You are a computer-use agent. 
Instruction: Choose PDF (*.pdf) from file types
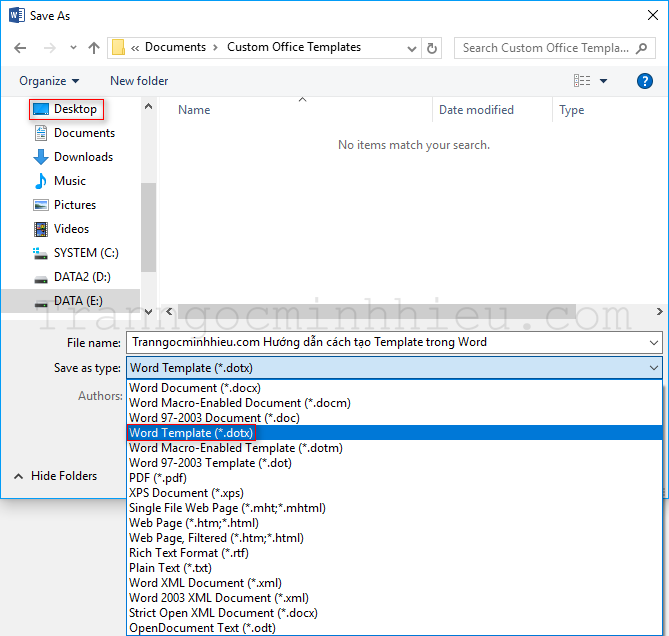(x=157, y=478)
